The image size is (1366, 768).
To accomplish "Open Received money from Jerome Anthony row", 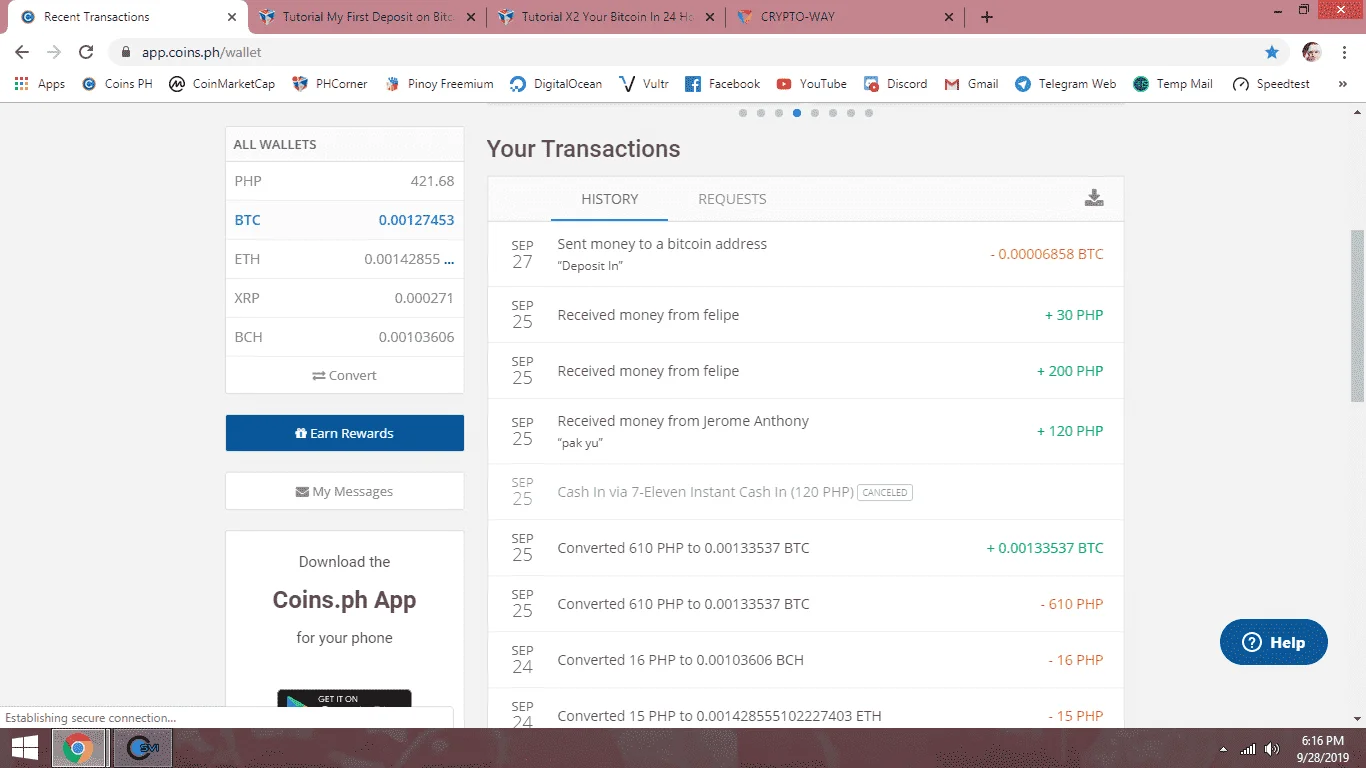I will tap(805, 431).
